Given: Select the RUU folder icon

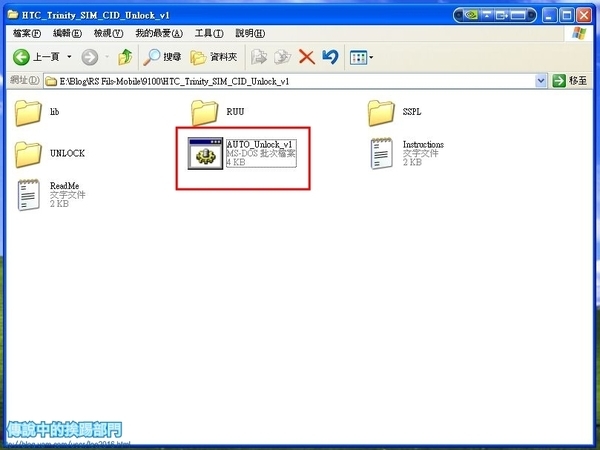Looking at the screenshot, I should pyautogui.click(x=204, y=113).
